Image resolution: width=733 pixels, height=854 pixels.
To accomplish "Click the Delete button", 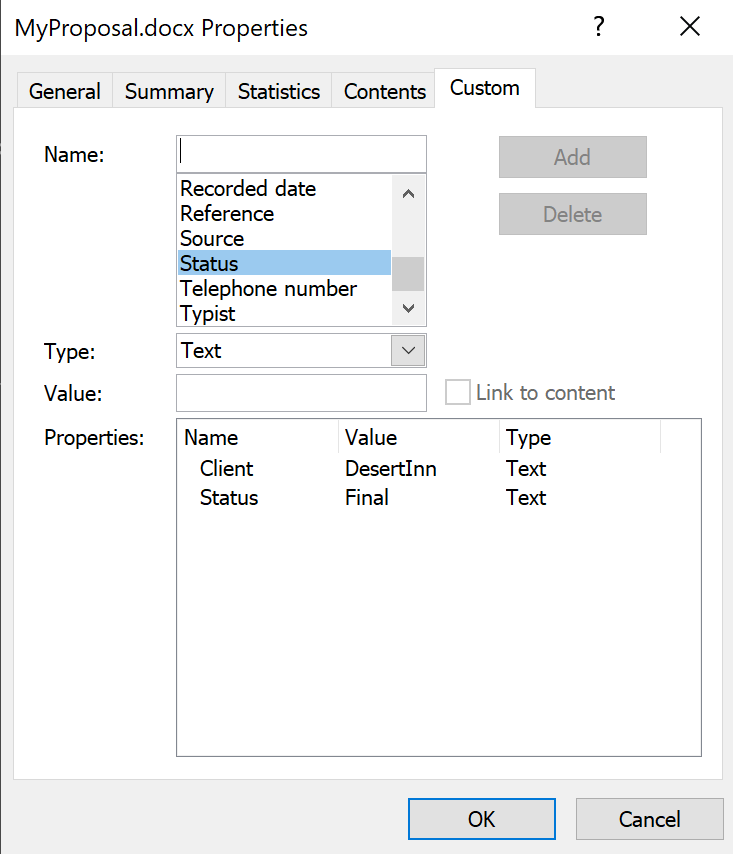I will pyautogui.click(x=572, y=214).
